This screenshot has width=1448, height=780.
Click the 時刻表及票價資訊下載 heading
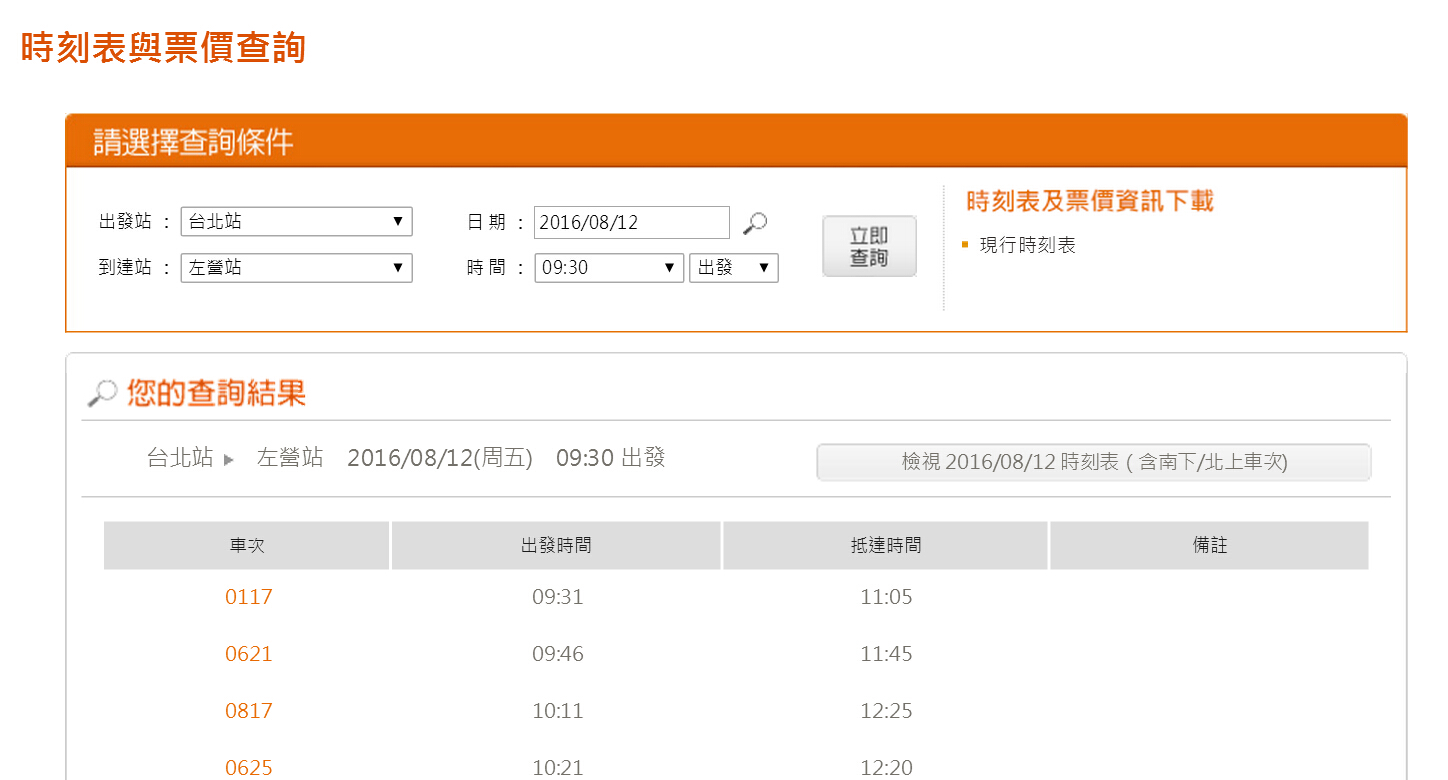click(x=1090, y=201)
